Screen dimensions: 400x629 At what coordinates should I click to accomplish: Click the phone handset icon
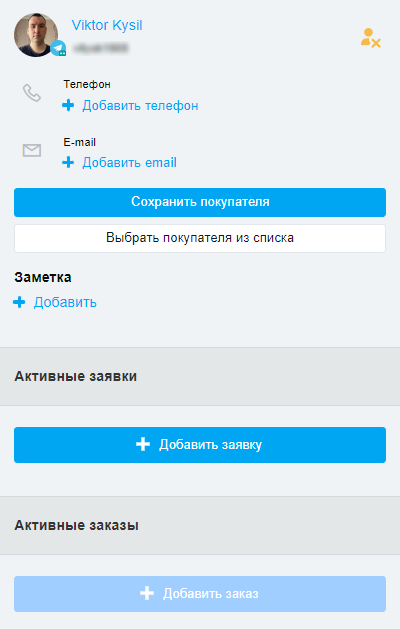32,93
